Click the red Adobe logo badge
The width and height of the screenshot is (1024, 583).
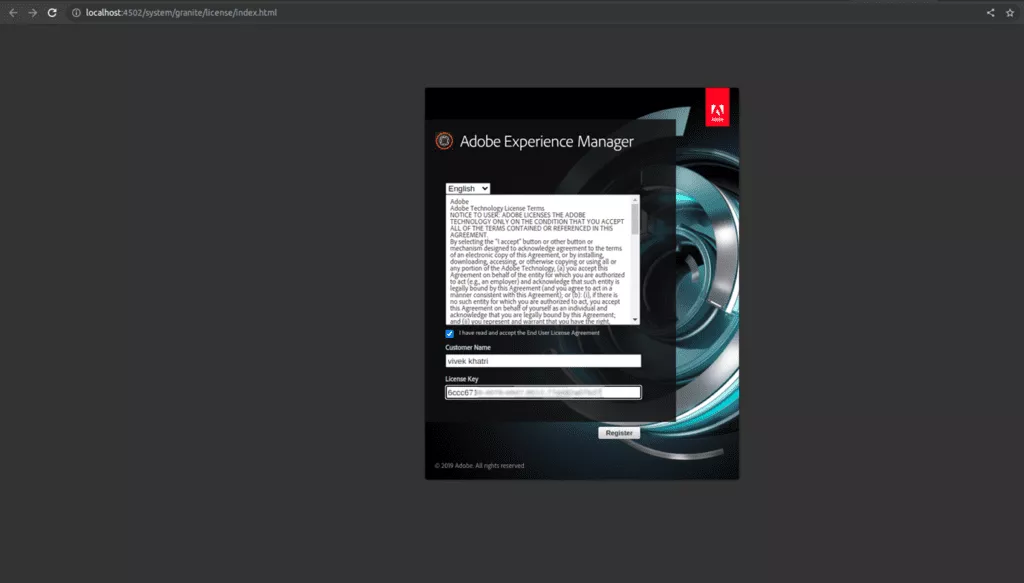[x=717, y=108]
